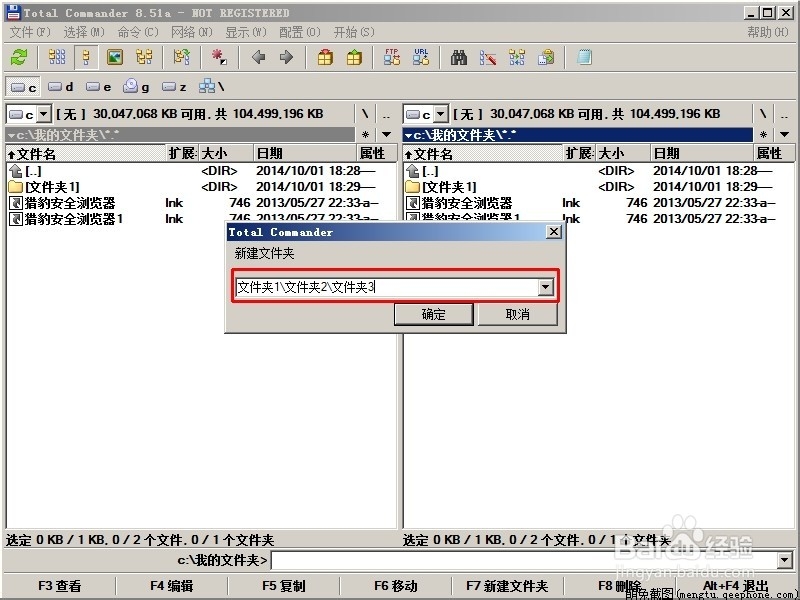The width and height of the screenshot is (800, 600).
Task: Open the 文件 menu
Action: pos(30,32)
